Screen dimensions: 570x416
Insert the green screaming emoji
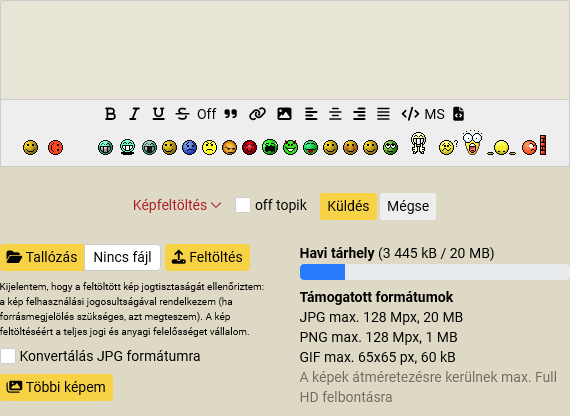pyautogui.click(x=270, y=147)
